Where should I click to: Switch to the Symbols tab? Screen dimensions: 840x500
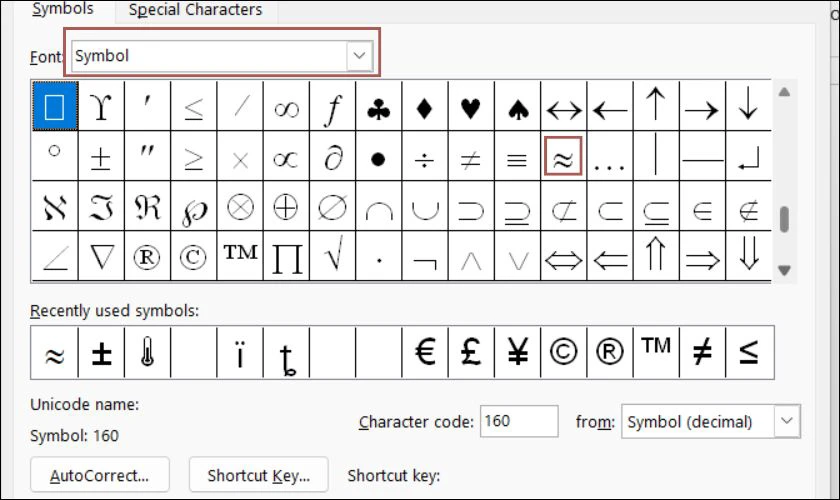coord(63,9)
